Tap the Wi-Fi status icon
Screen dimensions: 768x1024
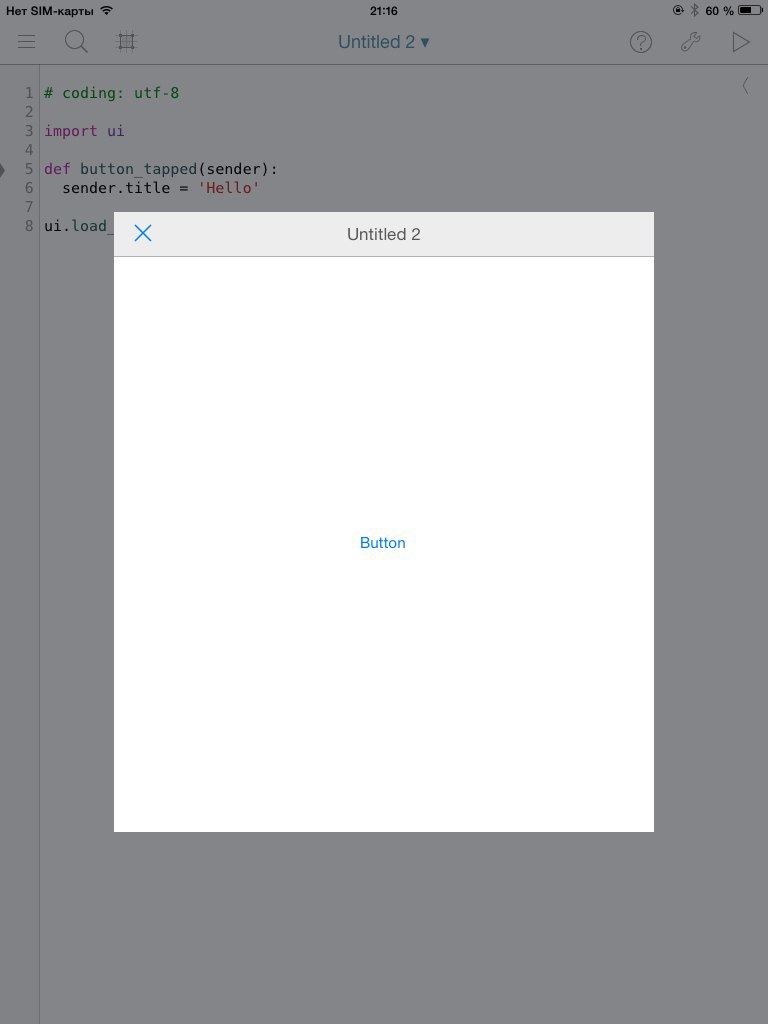(x=106, y=10)
